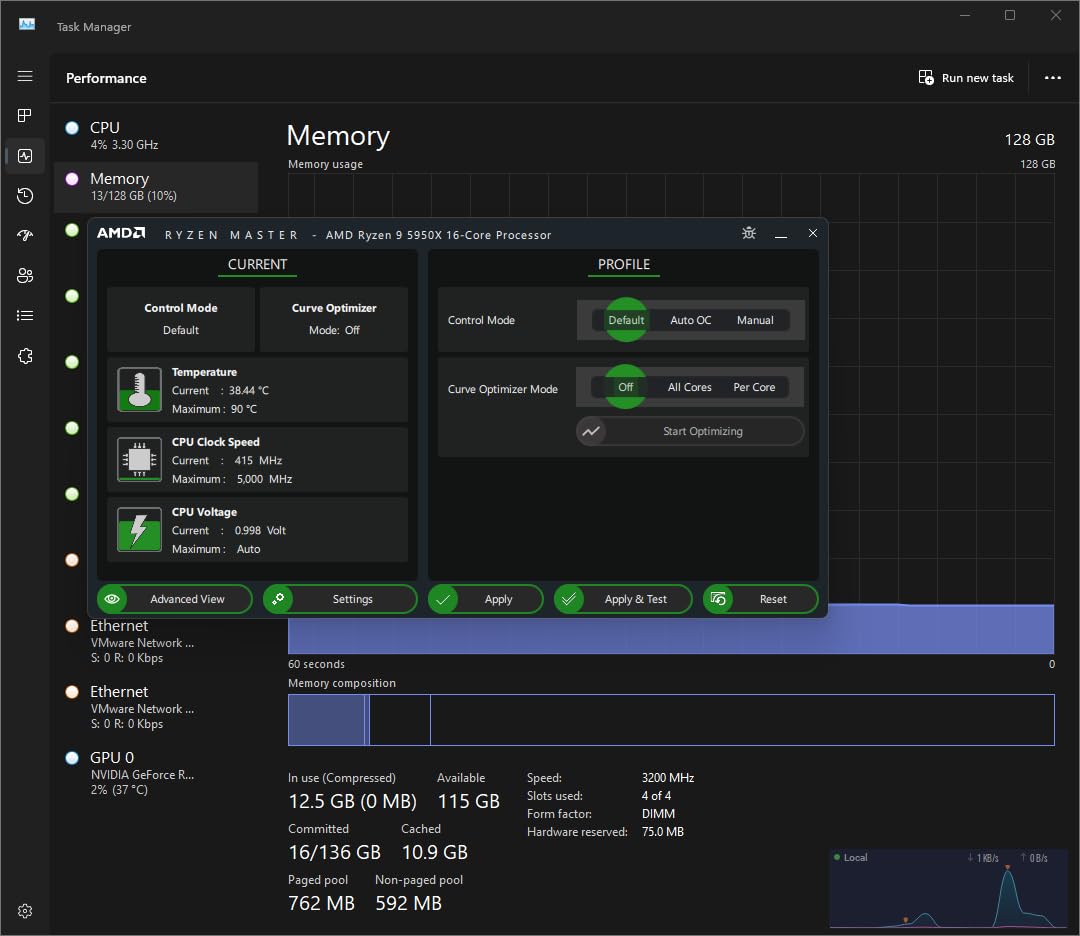Open the App history page icon
The width and height of the screenshot is (1080, 936).
coord(25,196)
